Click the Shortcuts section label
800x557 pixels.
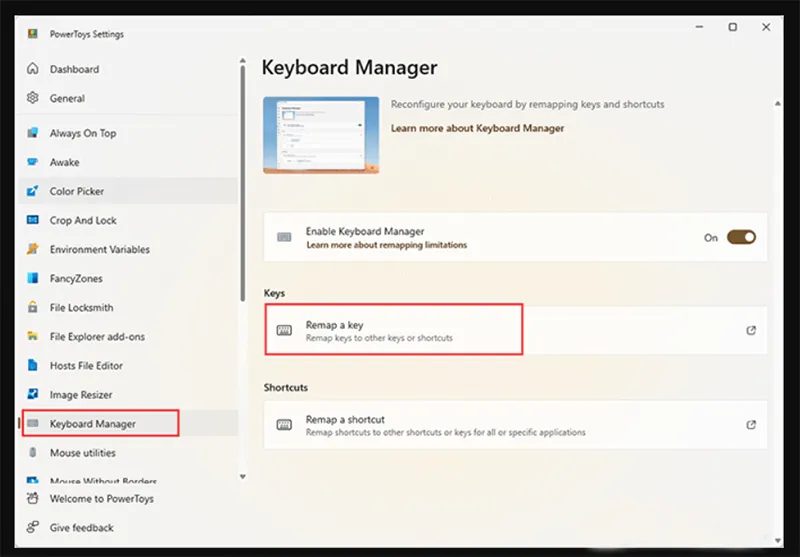click(286, 388)
